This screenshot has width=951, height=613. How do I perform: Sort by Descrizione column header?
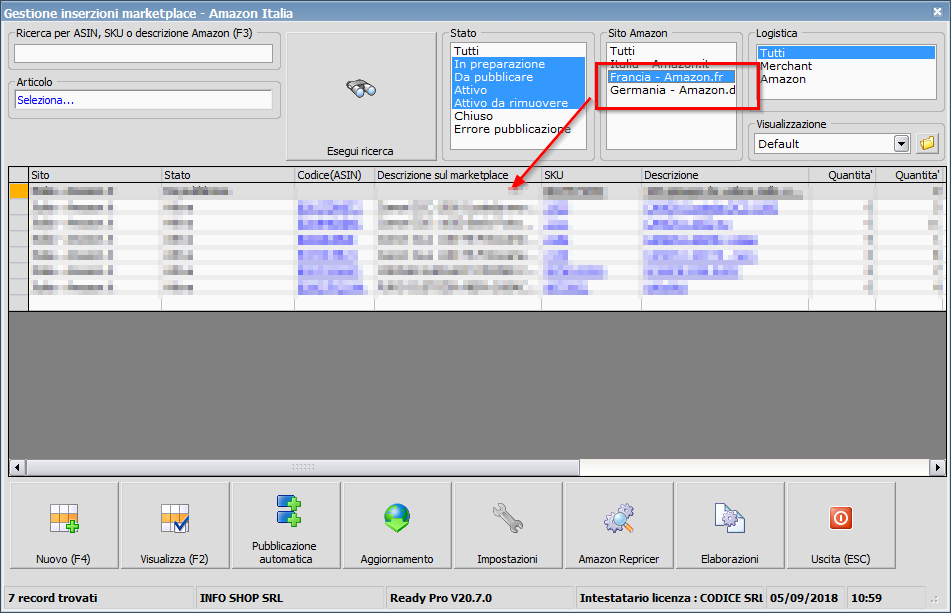coord(725,175)
